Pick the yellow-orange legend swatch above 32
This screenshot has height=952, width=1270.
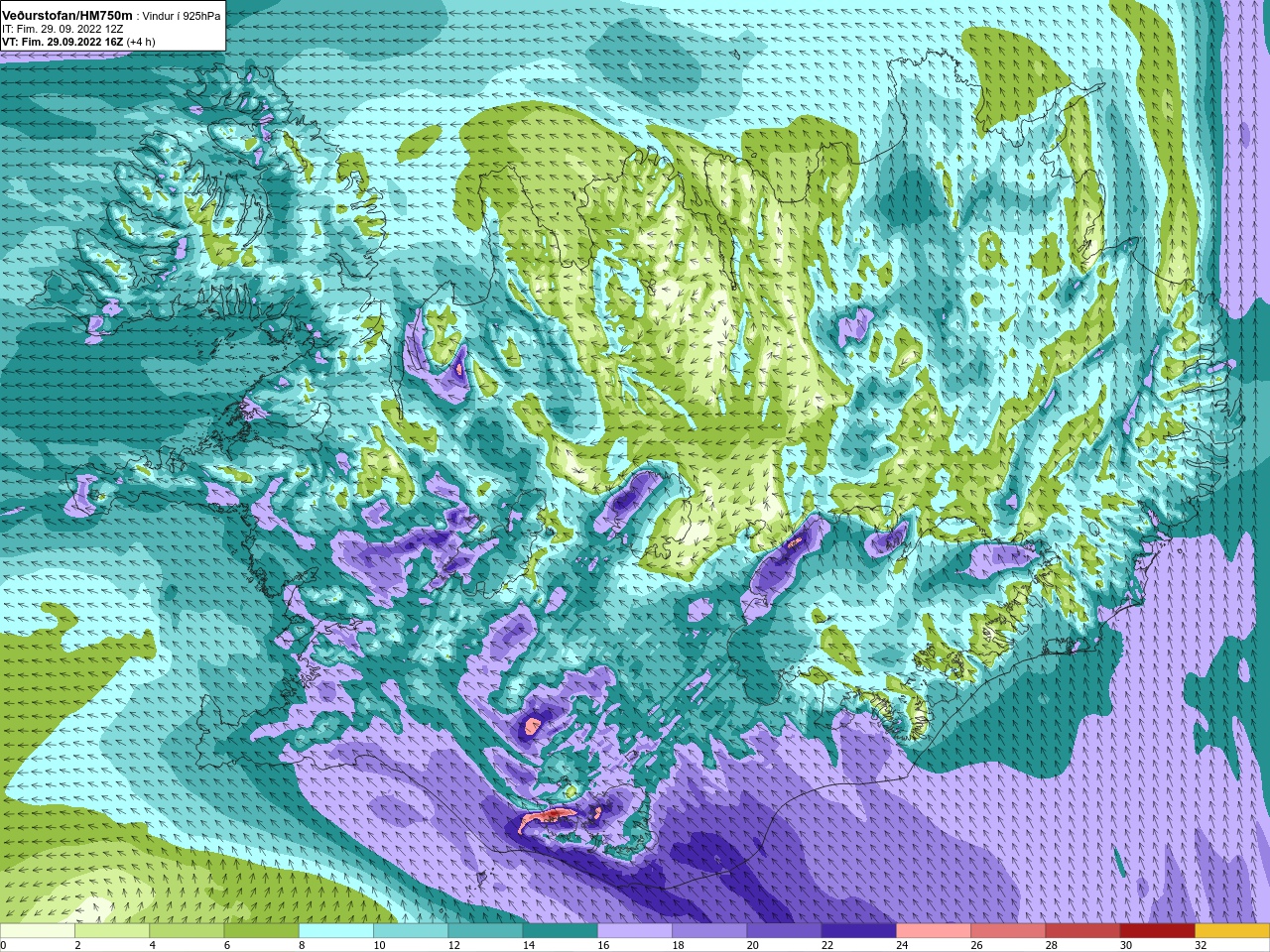1232,931
